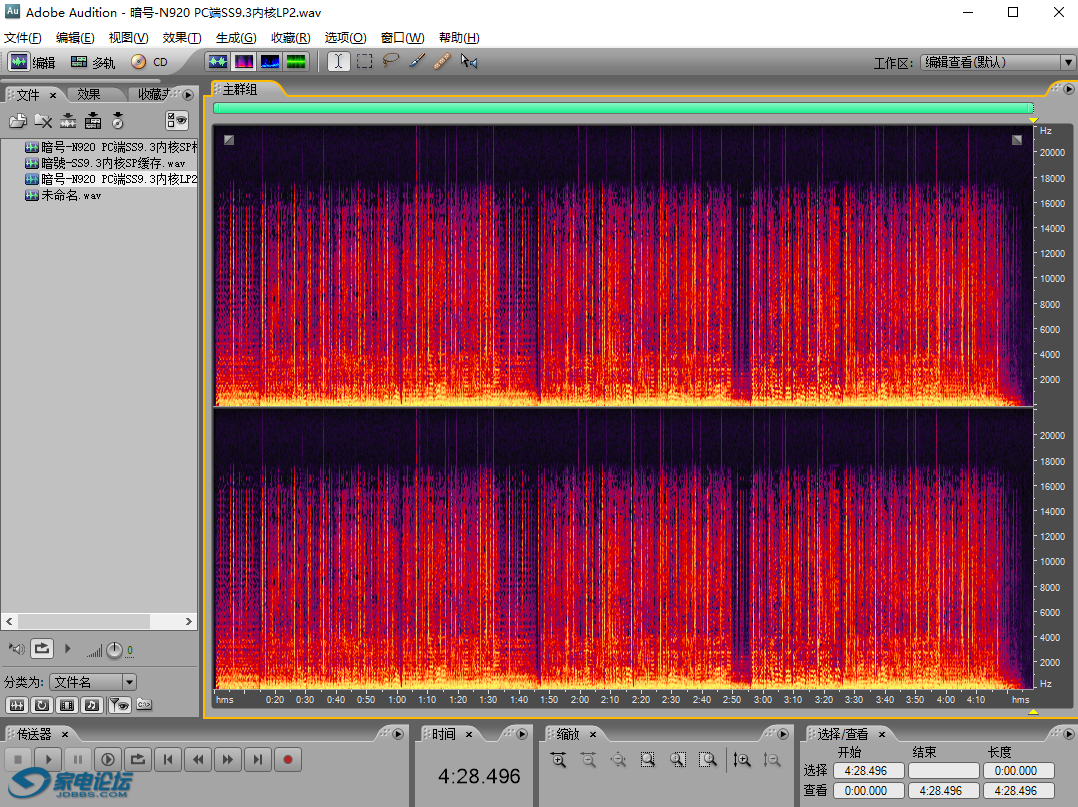Click the Import File folder icon
Image resolution: width=1078 pixels, height=807 pixels.
(18, 121)
